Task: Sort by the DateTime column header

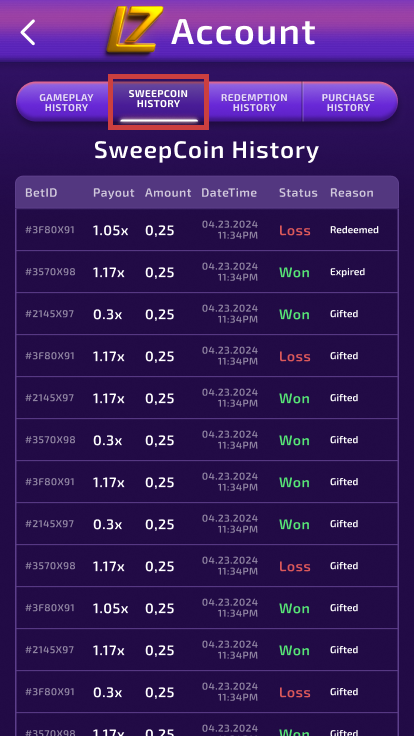Action: [x=229, y=192]
